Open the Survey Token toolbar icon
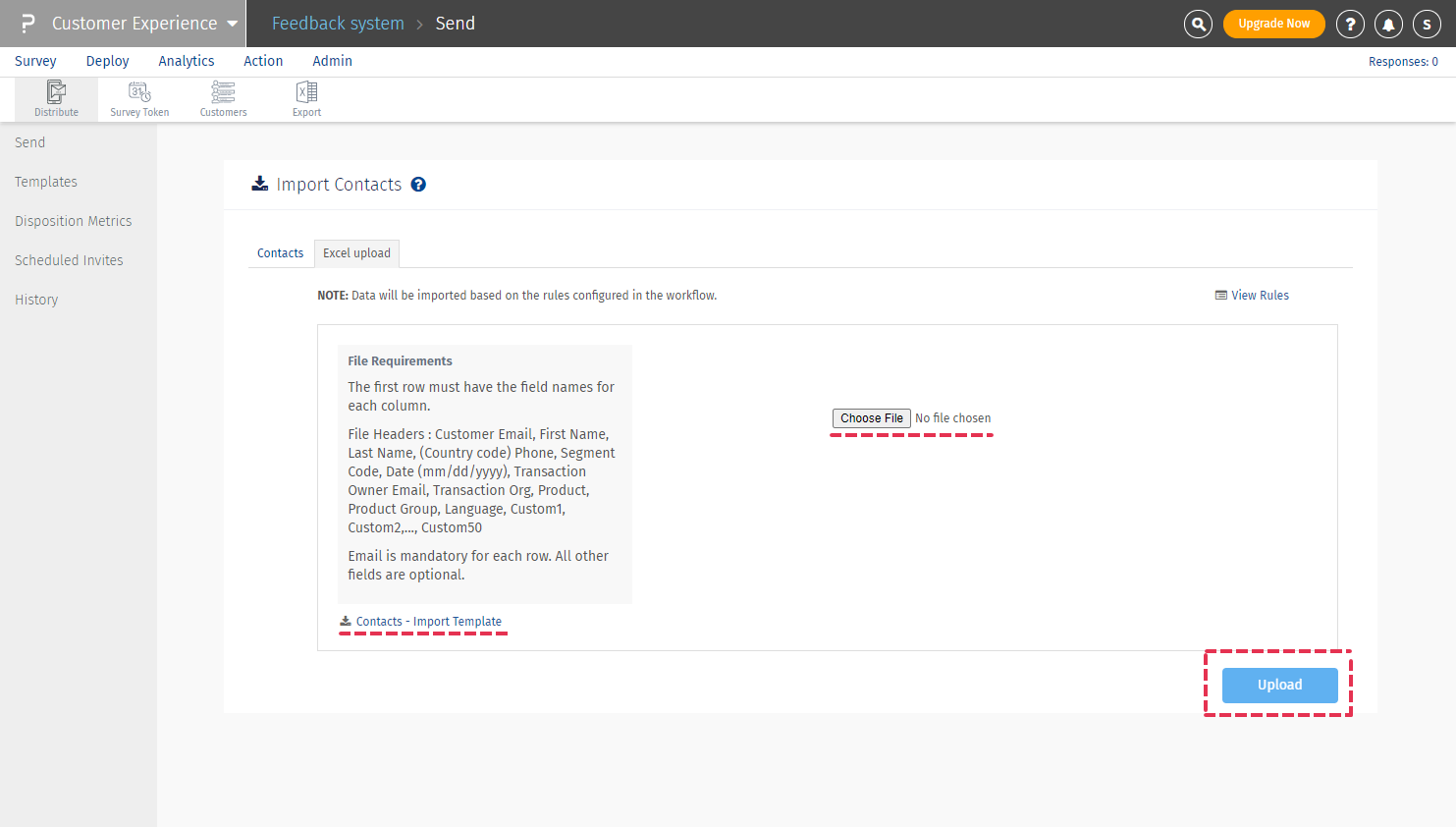Viewport: 1456px width, 827px height. 139,99
